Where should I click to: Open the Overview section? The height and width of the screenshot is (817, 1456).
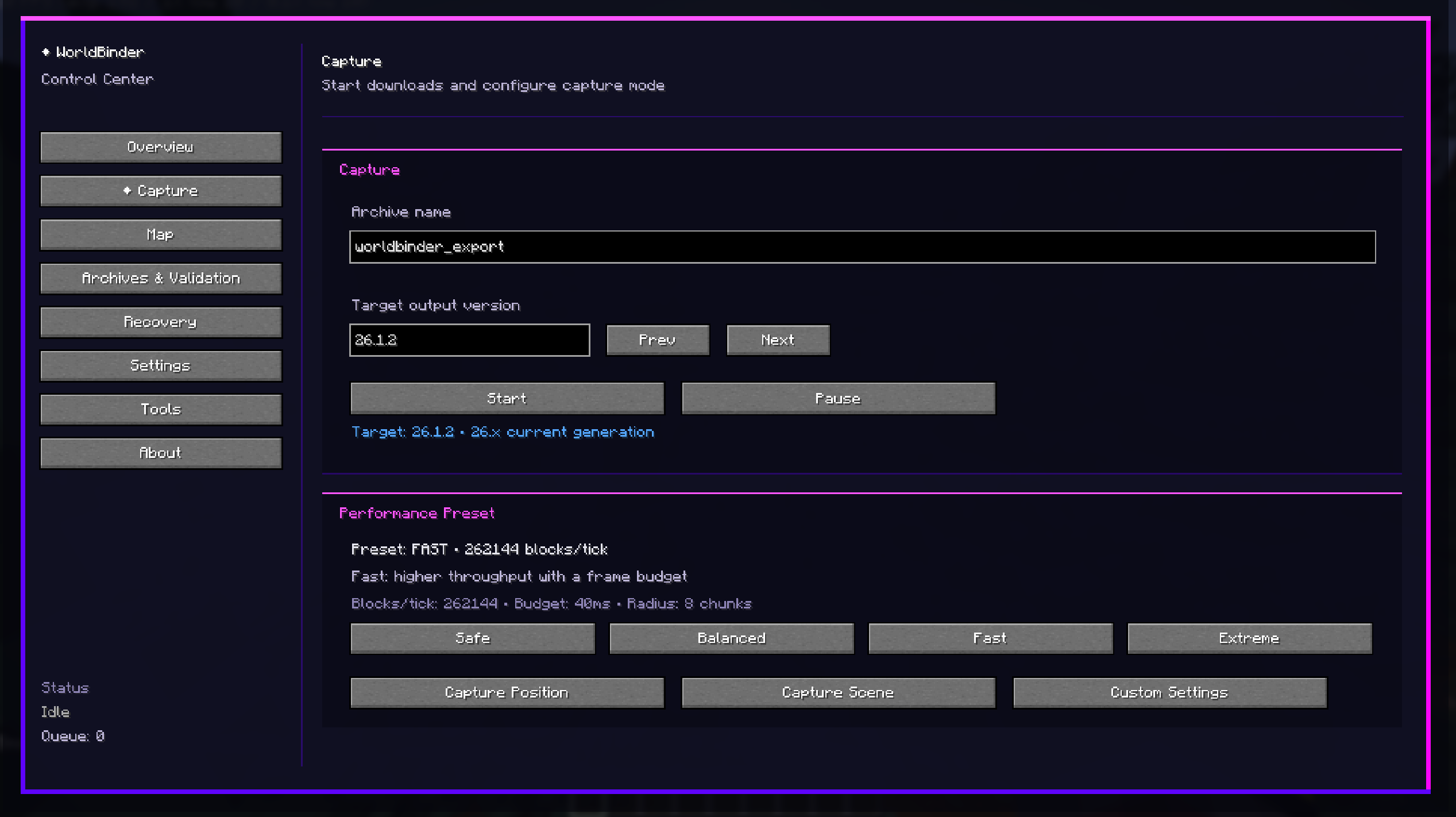tap(161, 147)
